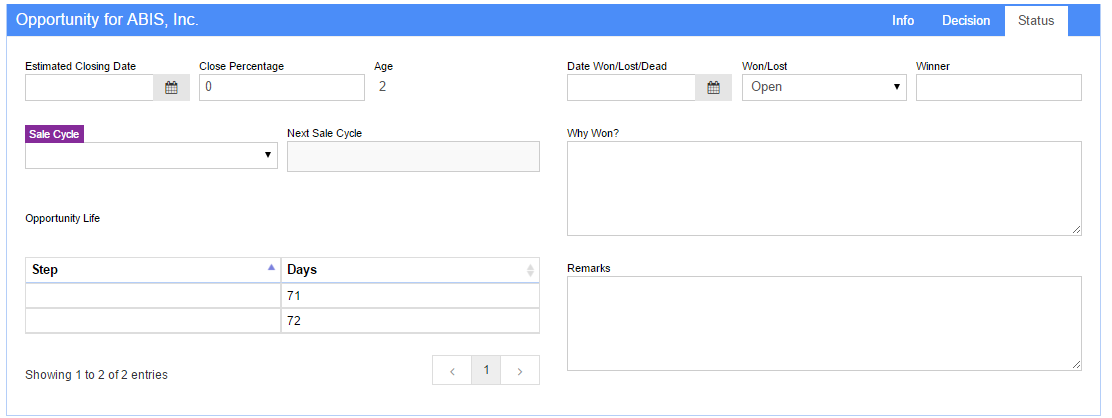
Task: Expand the Sale Cycle dropdown
Action: [x=151, y=155]
